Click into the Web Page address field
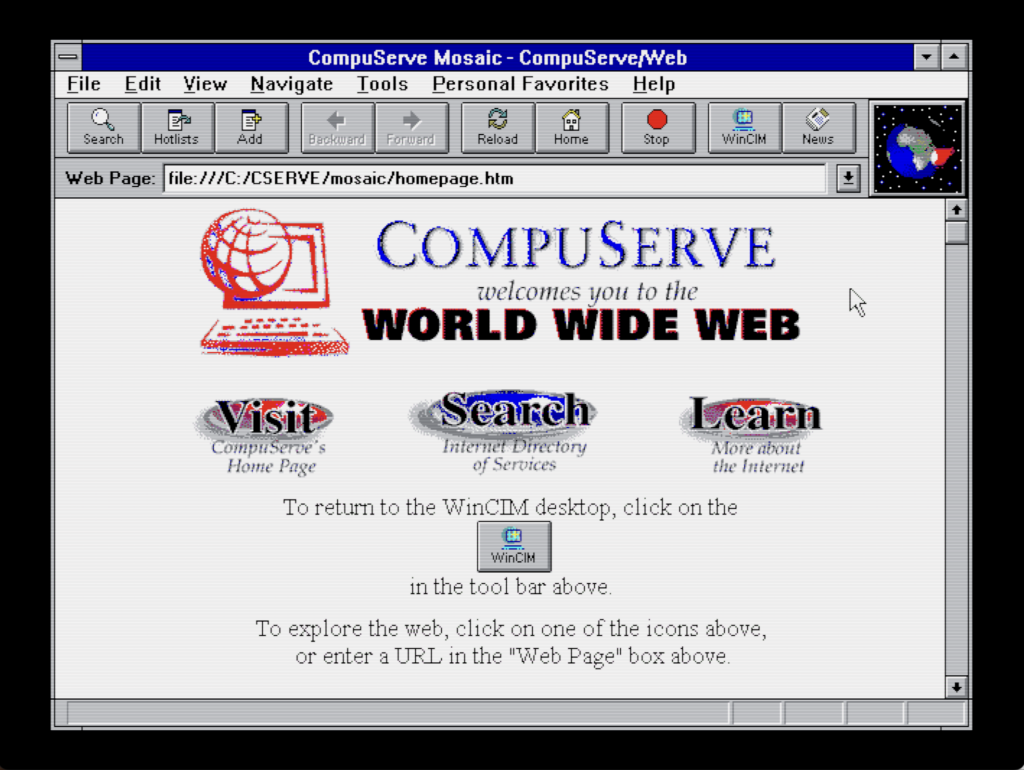1024x770 pixels. pos(495,178)
